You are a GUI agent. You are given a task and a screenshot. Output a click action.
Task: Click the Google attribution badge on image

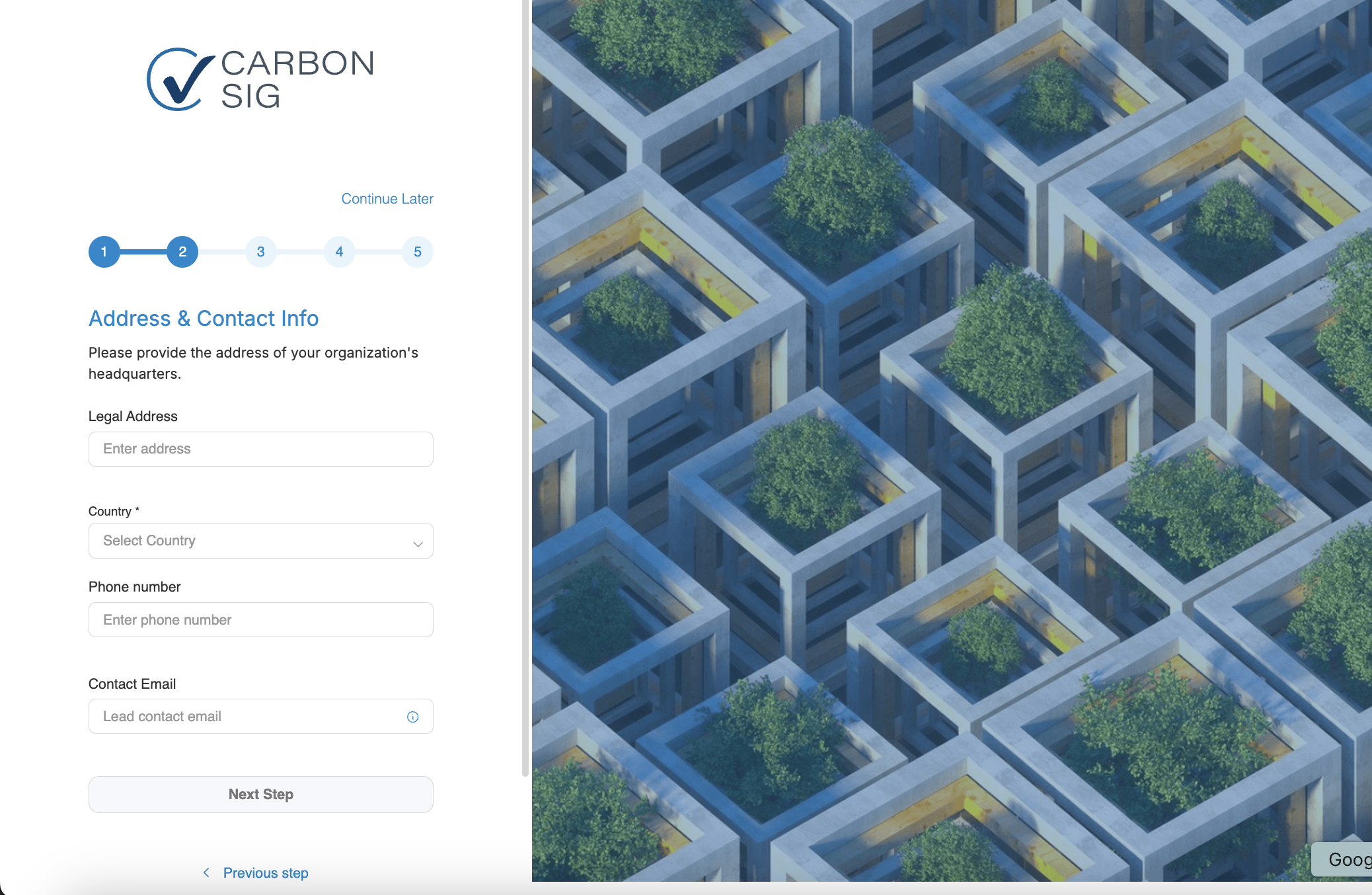pyautogui.click(x=1343, y=859)
